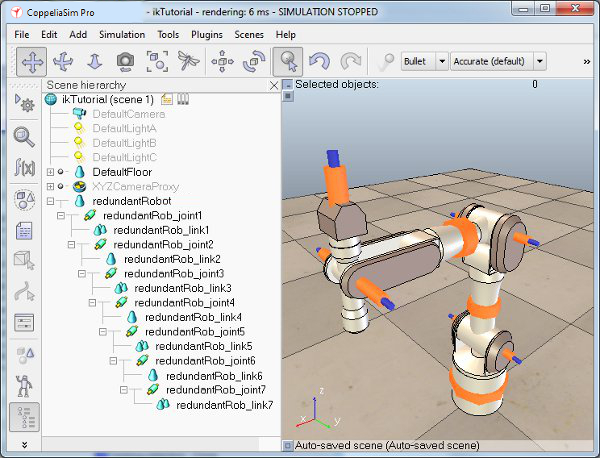Select redundantRob_link1 in the hierarchy
Viewport: 600px width, 458px height.
[x=161, y=230]
